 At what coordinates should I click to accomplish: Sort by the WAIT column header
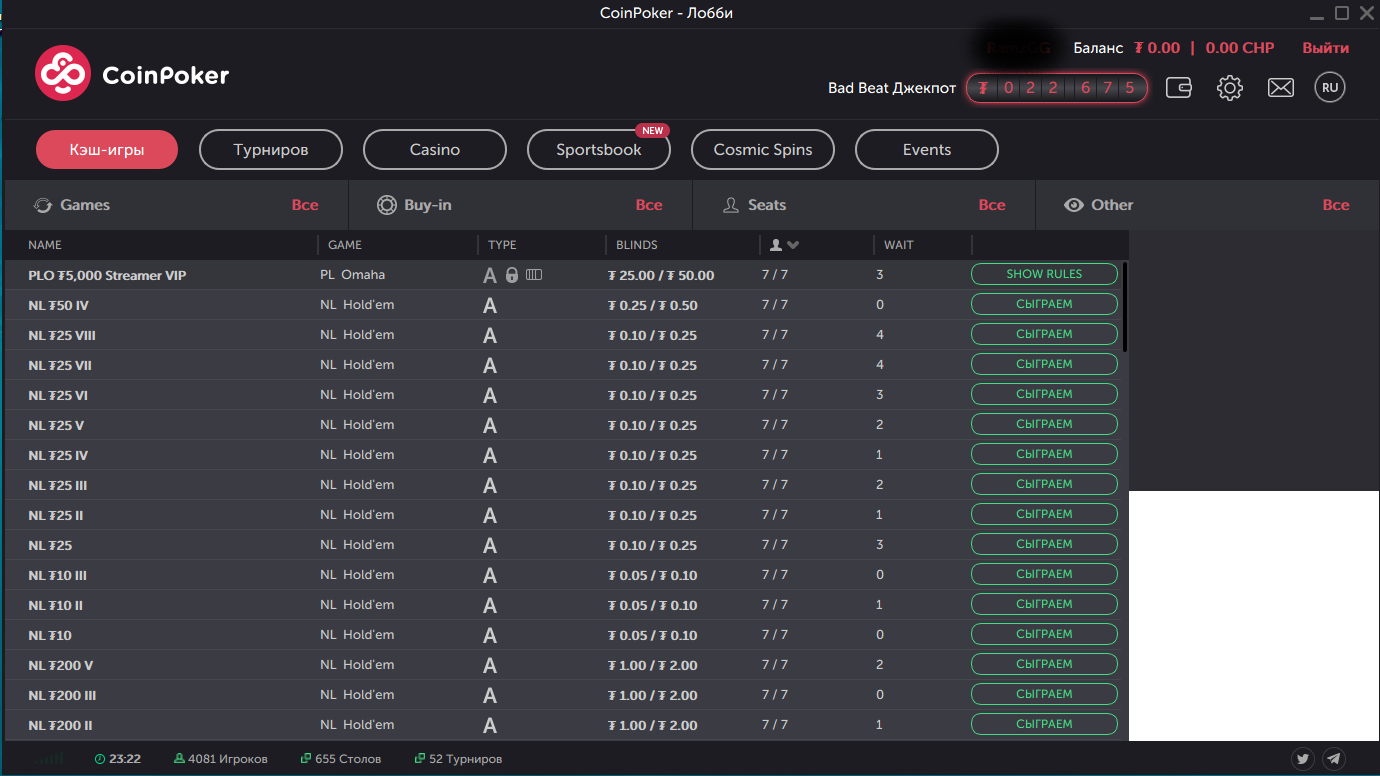coord(898,245)
